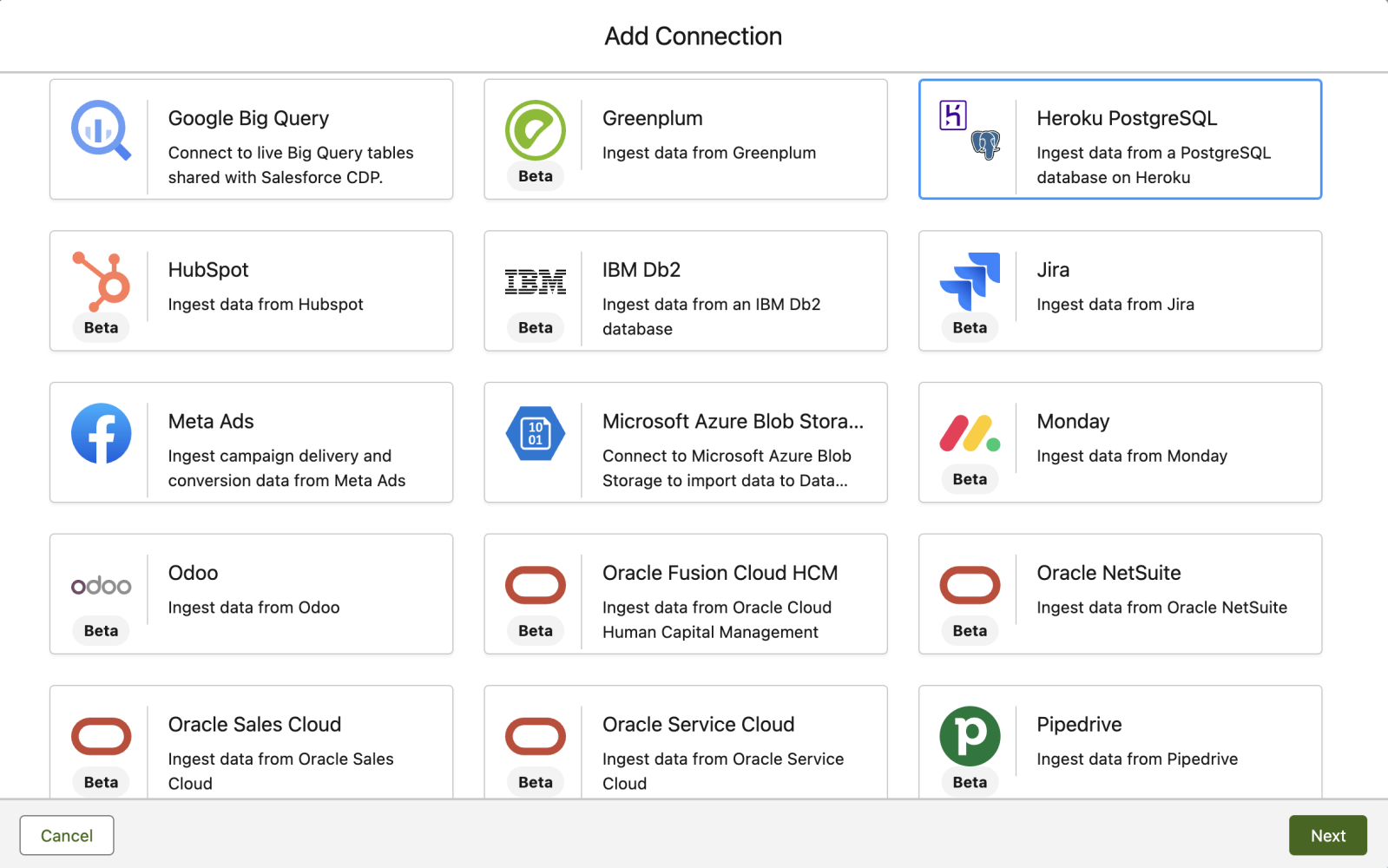Click the Beta badge under Oracle Fusion HCM
Image resolution: width=1388 pixels, height=868 pixels.
pos(536,631)
